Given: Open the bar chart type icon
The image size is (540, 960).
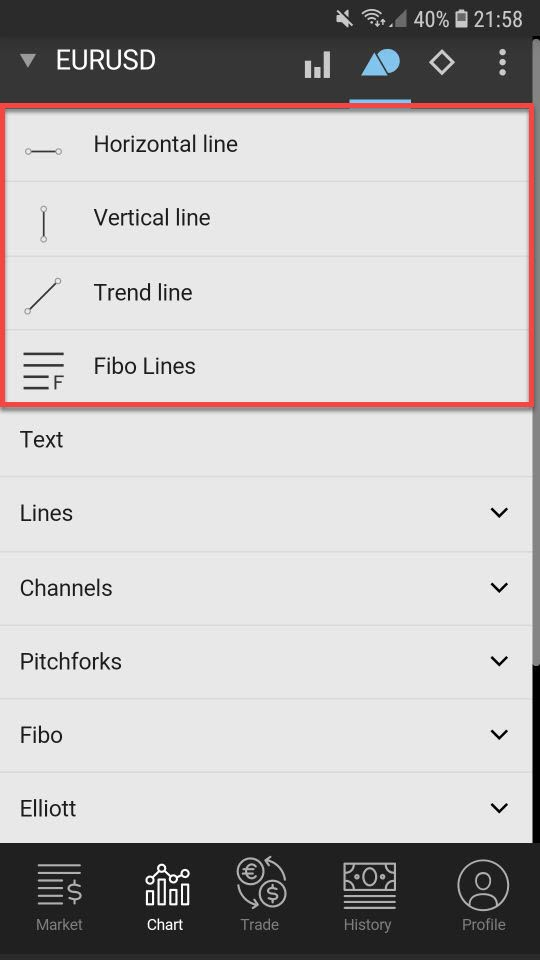Looking at the screenshot, I should (x=317, y=64).
